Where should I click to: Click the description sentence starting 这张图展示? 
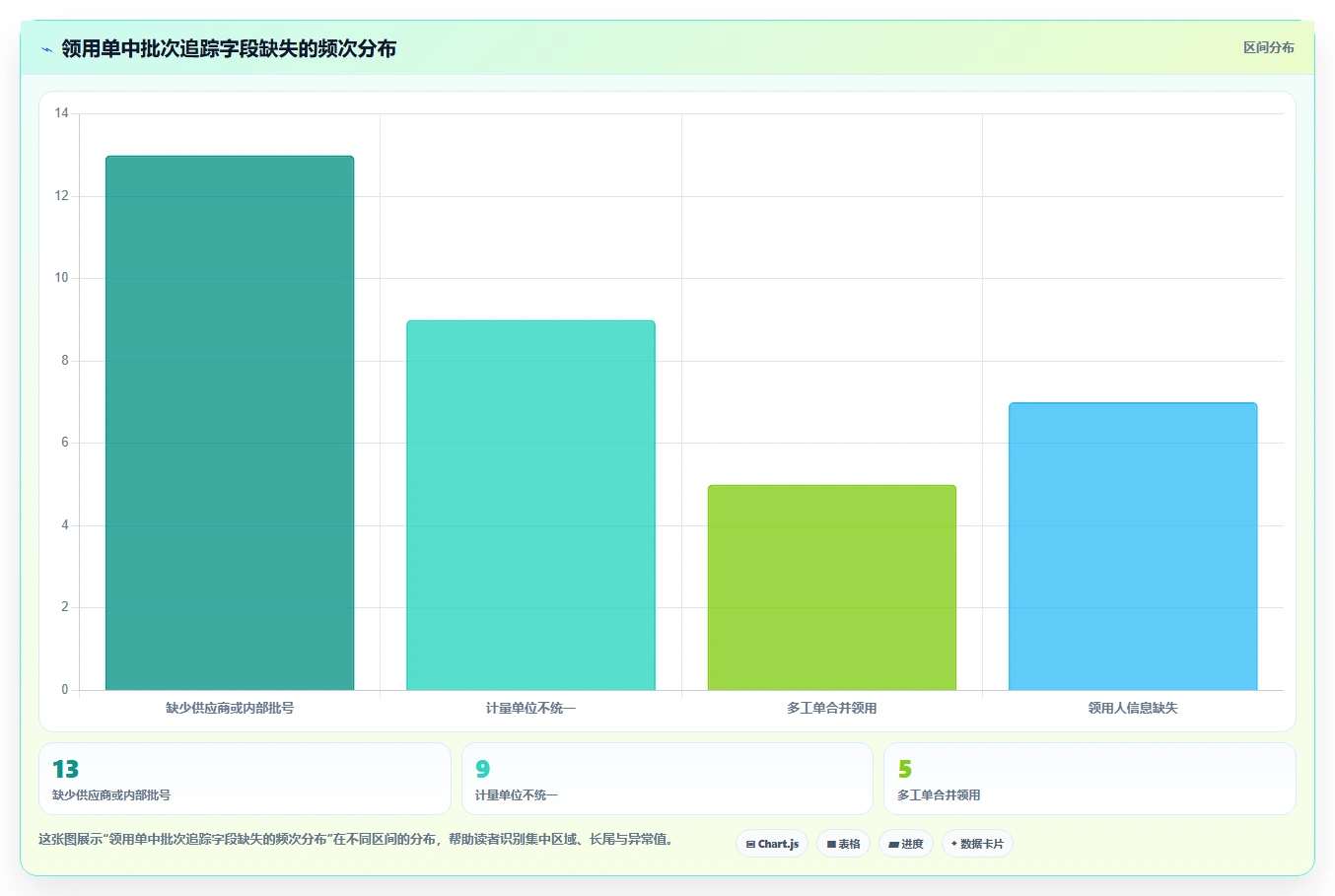point(356,840)
